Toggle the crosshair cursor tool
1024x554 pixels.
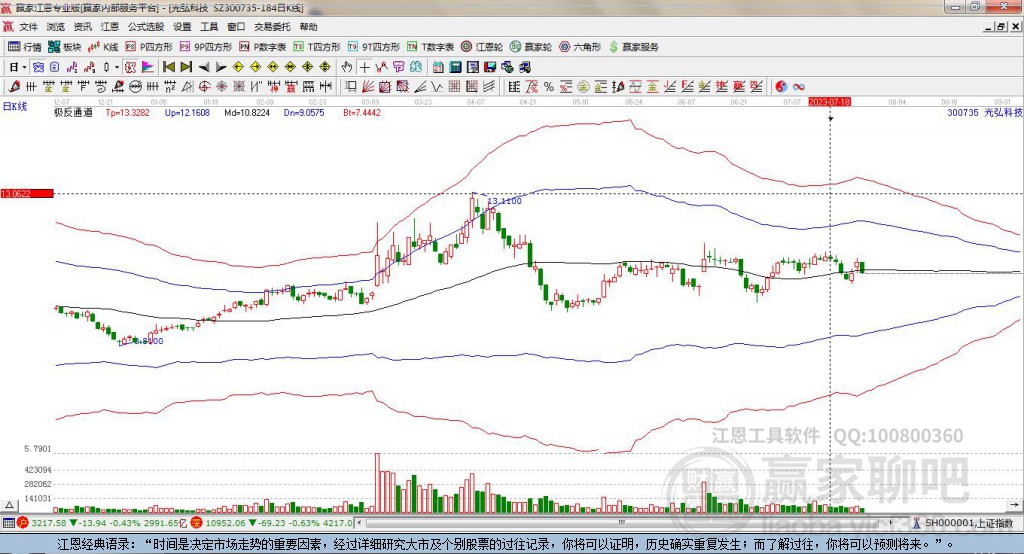[365, 67]
